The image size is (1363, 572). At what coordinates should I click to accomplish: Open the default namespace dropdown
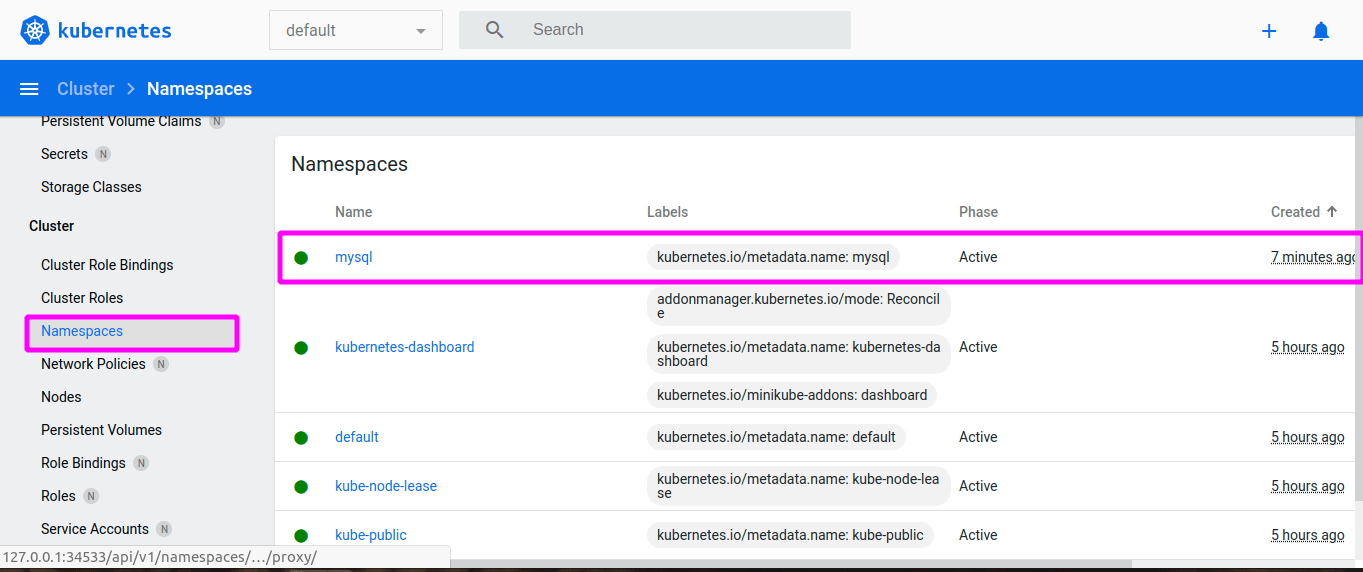coord(355,30)
